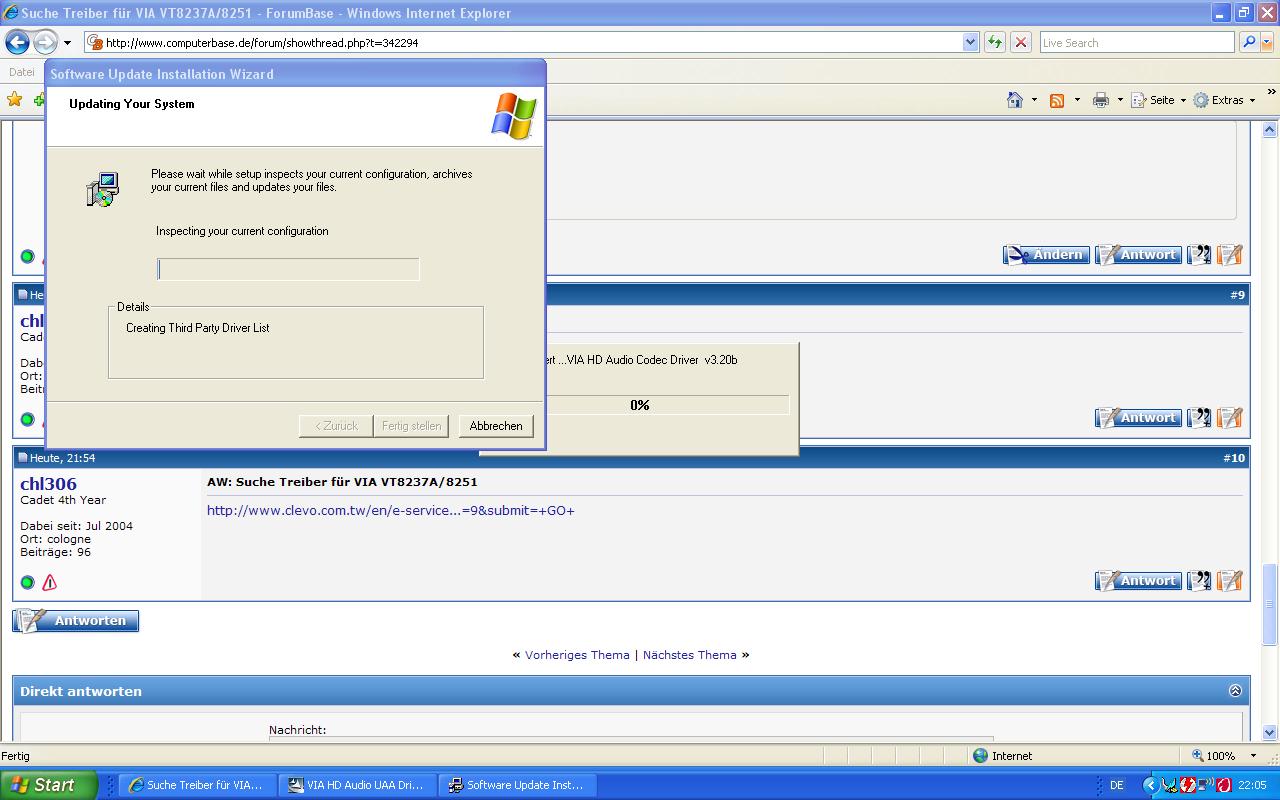Click the system clock showing 22:05
This screenshot has height=800, width=1280.
point(1252,785)
